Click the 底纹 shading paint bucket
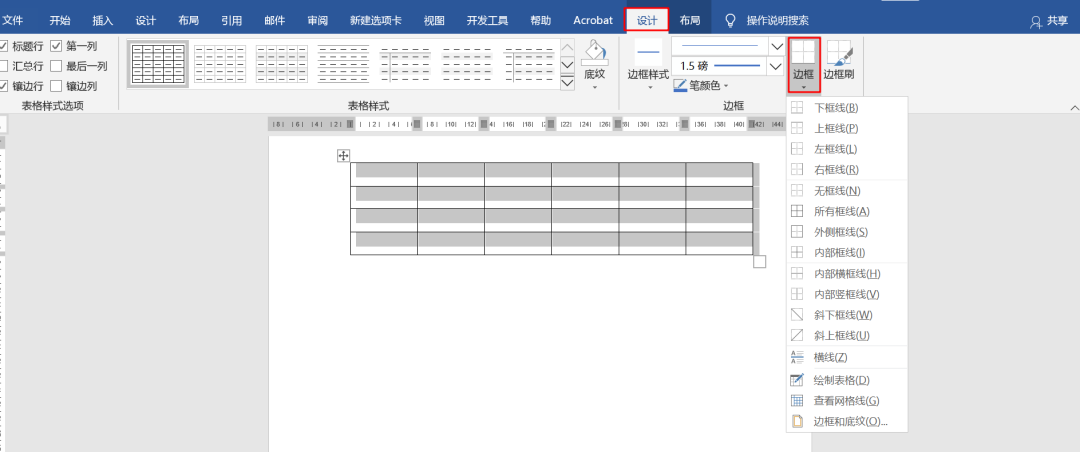 point(594,52)
